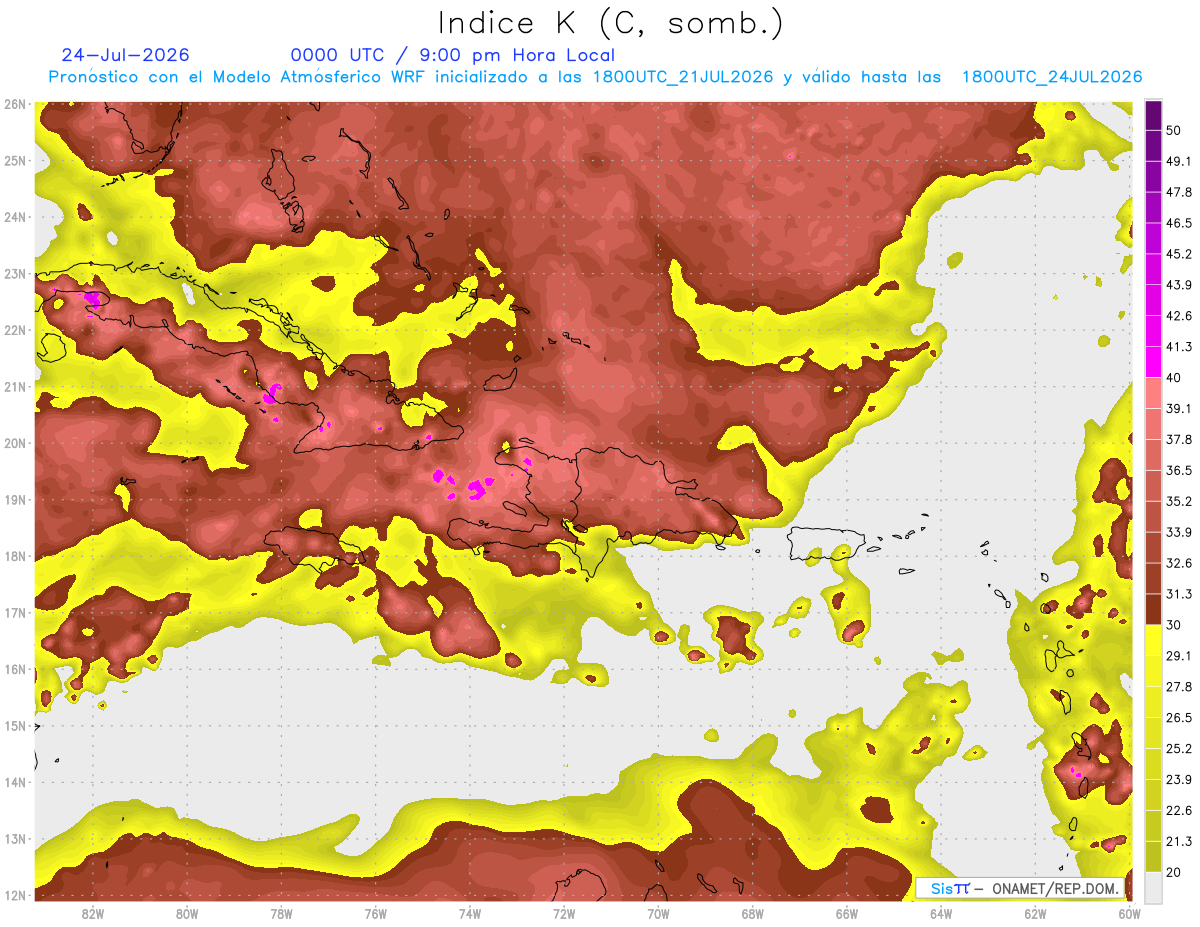Click the color scale value 42.6
The height and width of the screenshot is (927, 1200).
click(1179, 316)
